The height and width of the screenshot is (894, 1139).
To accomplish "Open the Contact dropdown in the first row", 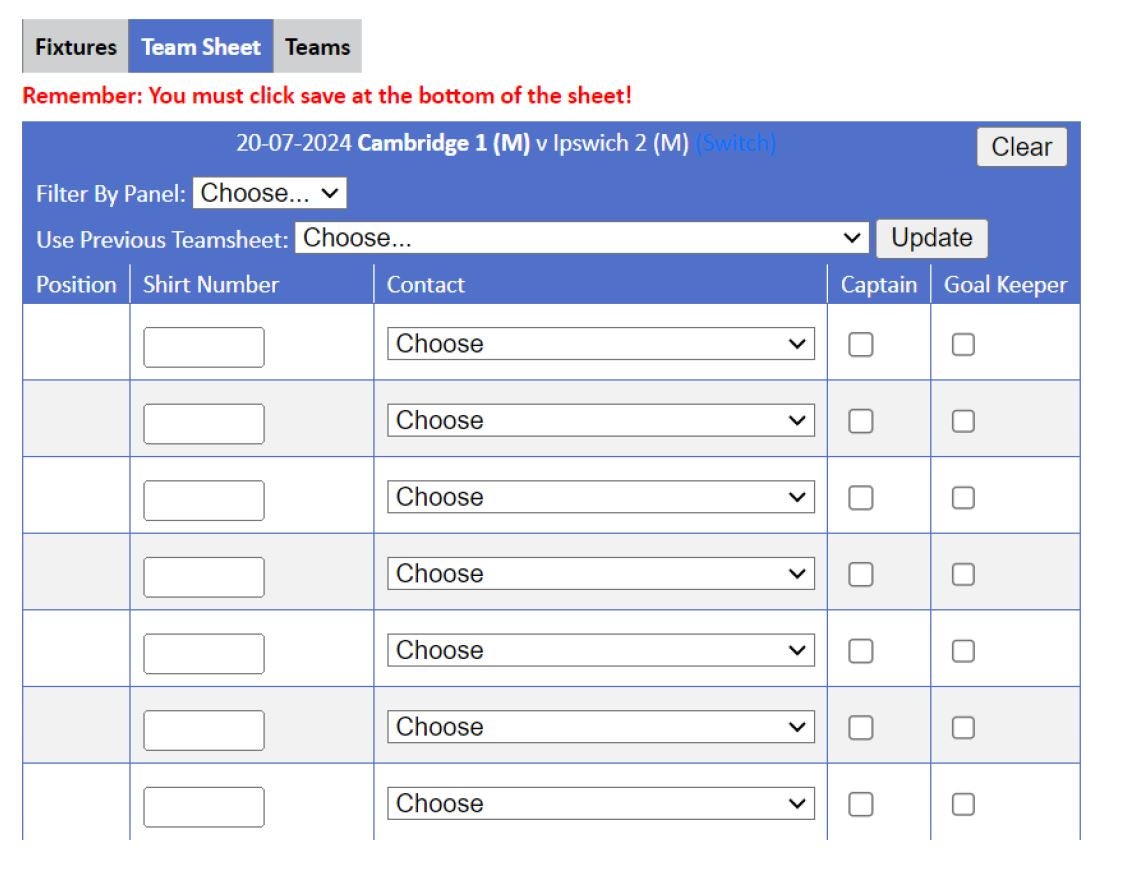I will (600, 344).
